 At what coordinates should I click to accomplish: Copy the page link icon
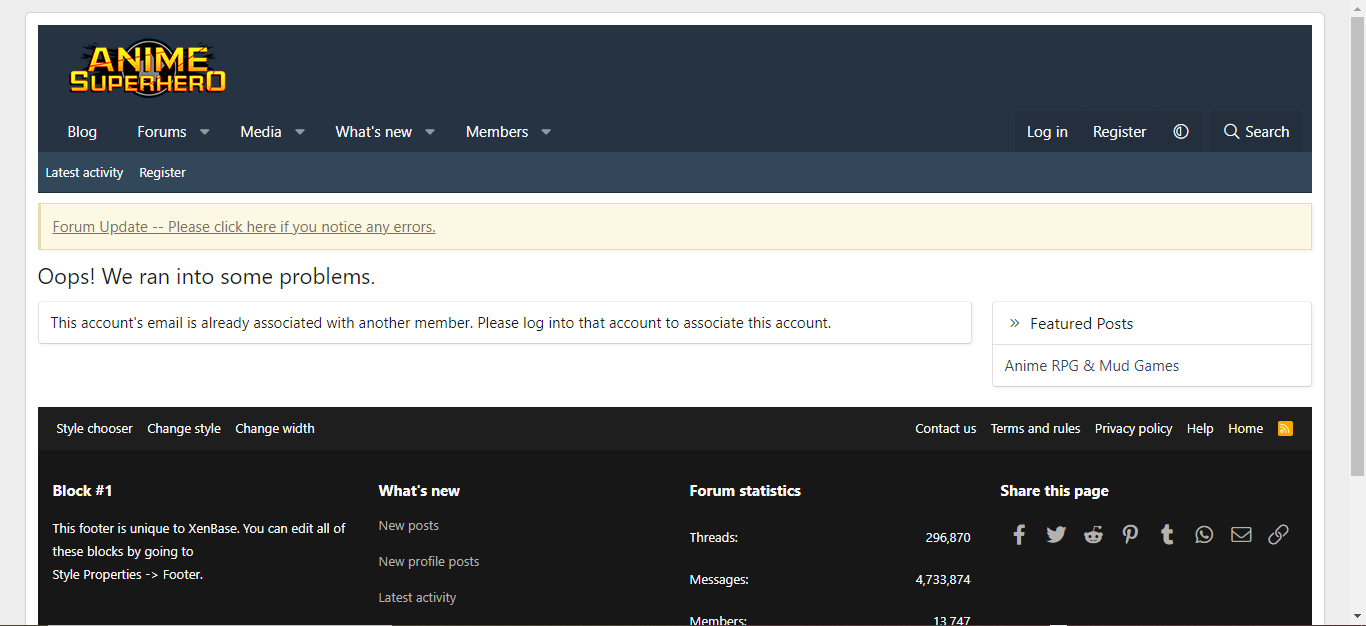coord(1278,534)
